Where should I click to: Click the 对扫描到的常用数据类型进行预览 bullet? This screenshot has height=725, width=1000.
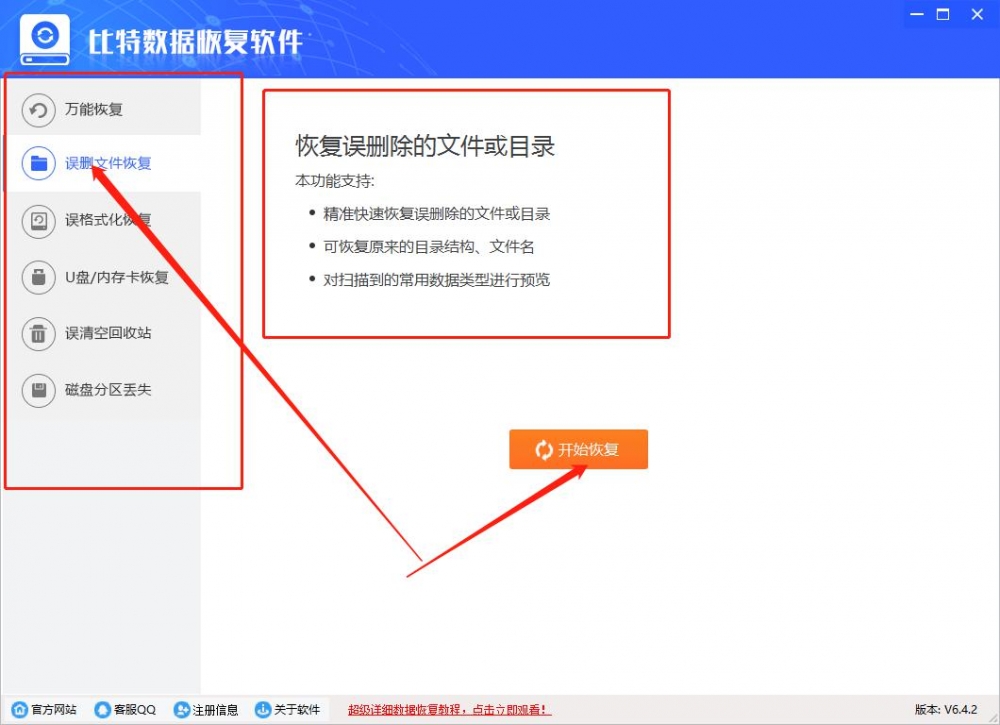(436, 280)
